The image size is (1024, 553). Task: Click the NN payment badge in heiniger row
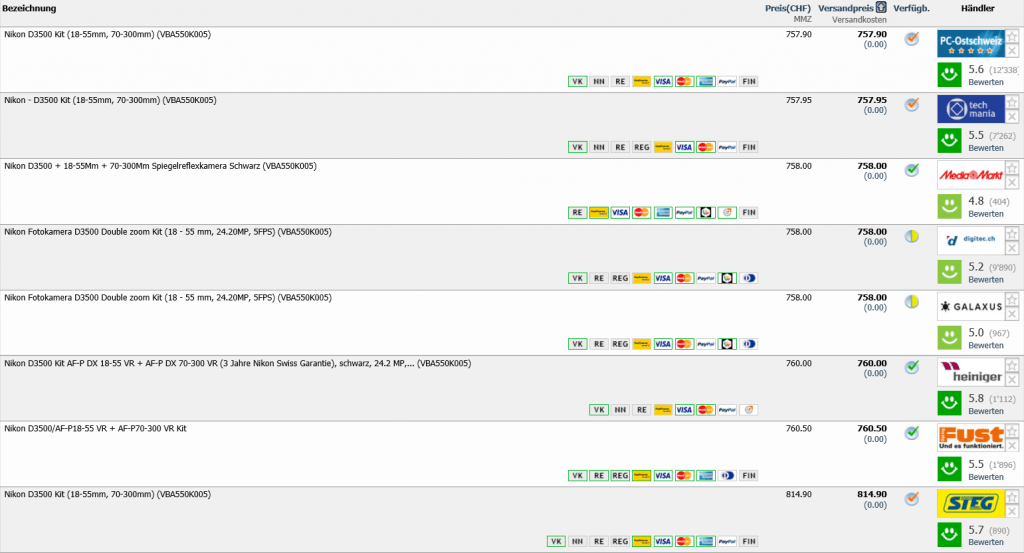click(x=620, y=410)
